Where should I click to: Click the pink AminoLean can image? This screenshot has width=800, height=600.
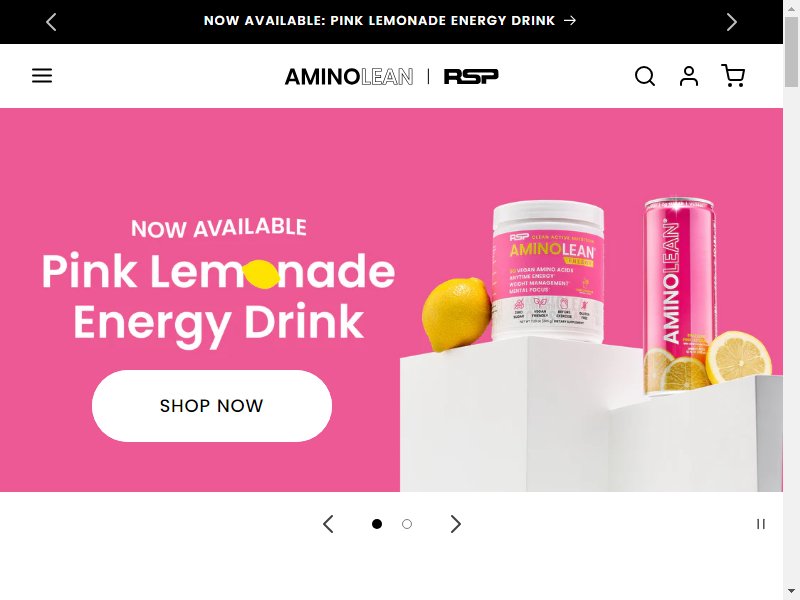click(x=679, y=296)
